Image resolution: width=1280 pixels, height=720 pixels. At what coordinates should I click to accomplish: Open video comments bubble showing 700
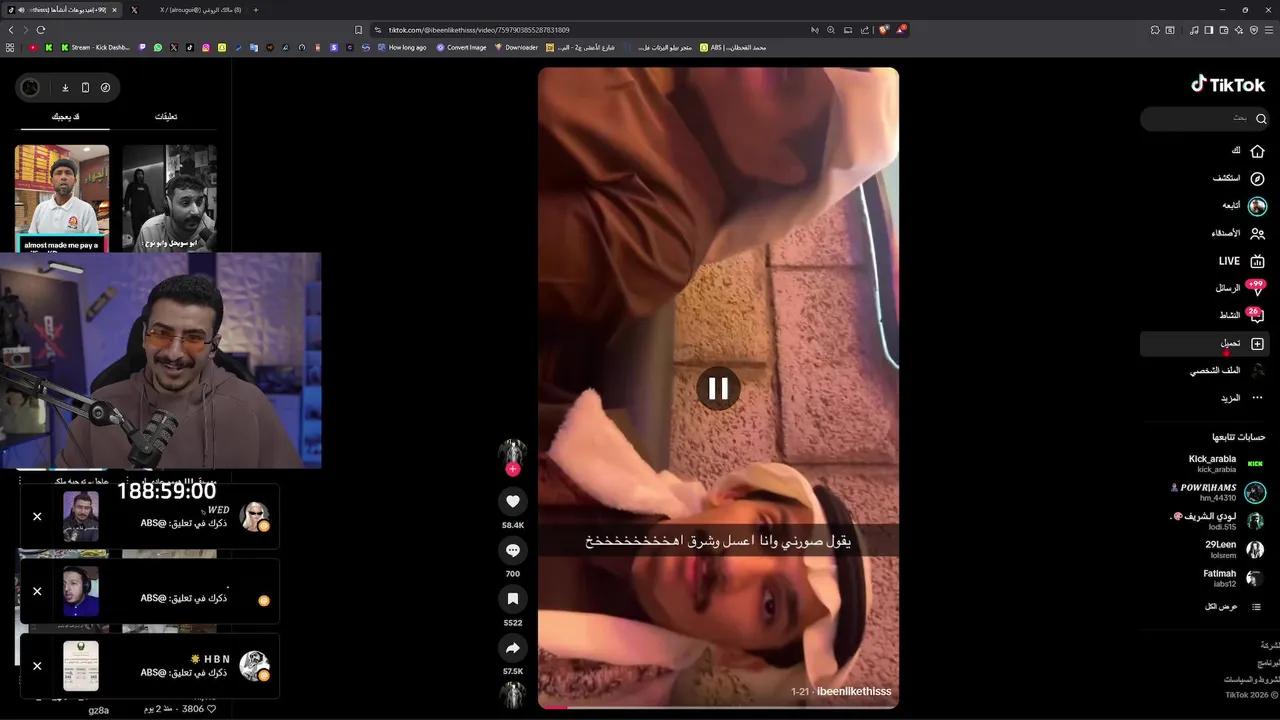pos(513,550)
